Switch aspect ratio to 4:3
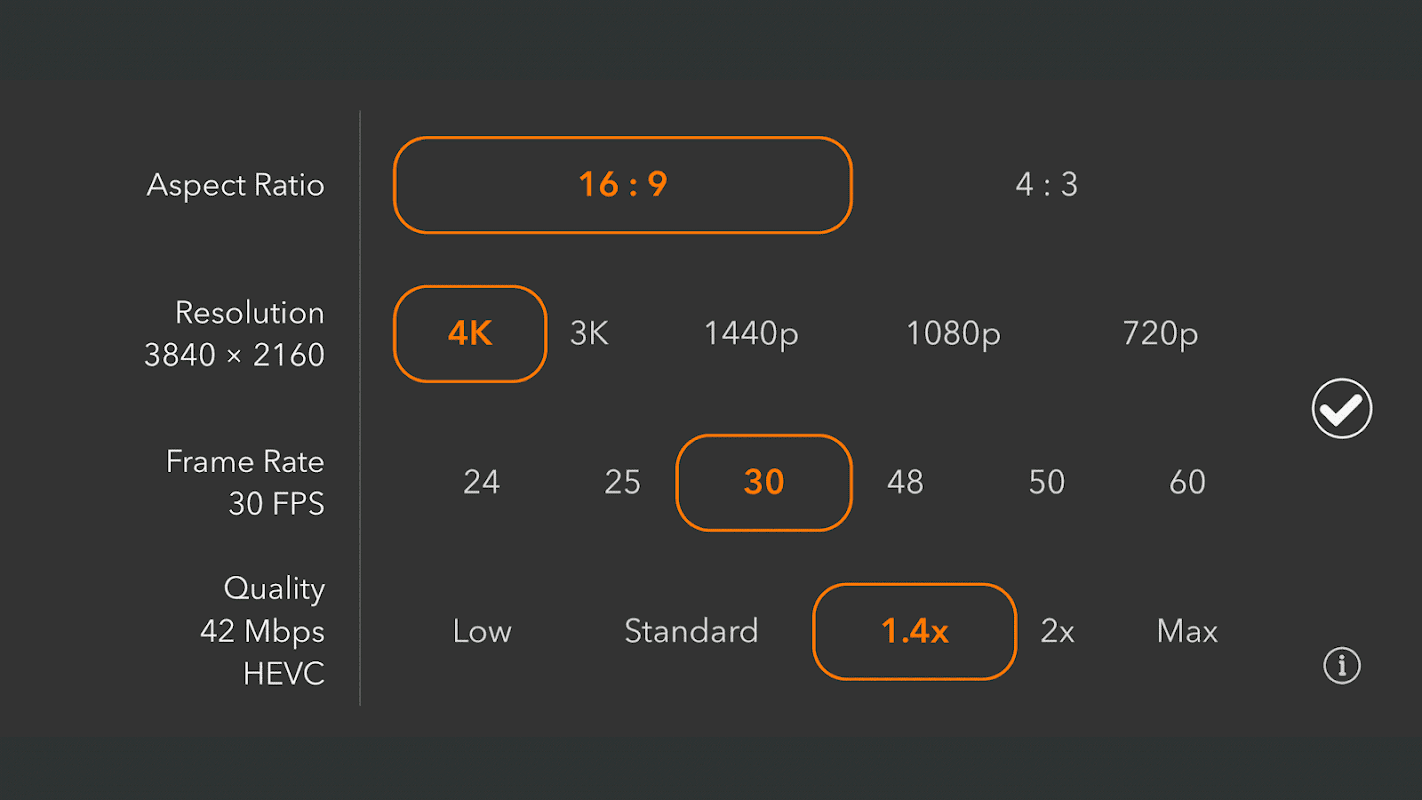This screenshot has height=800, width=1422. [1046, 185]
